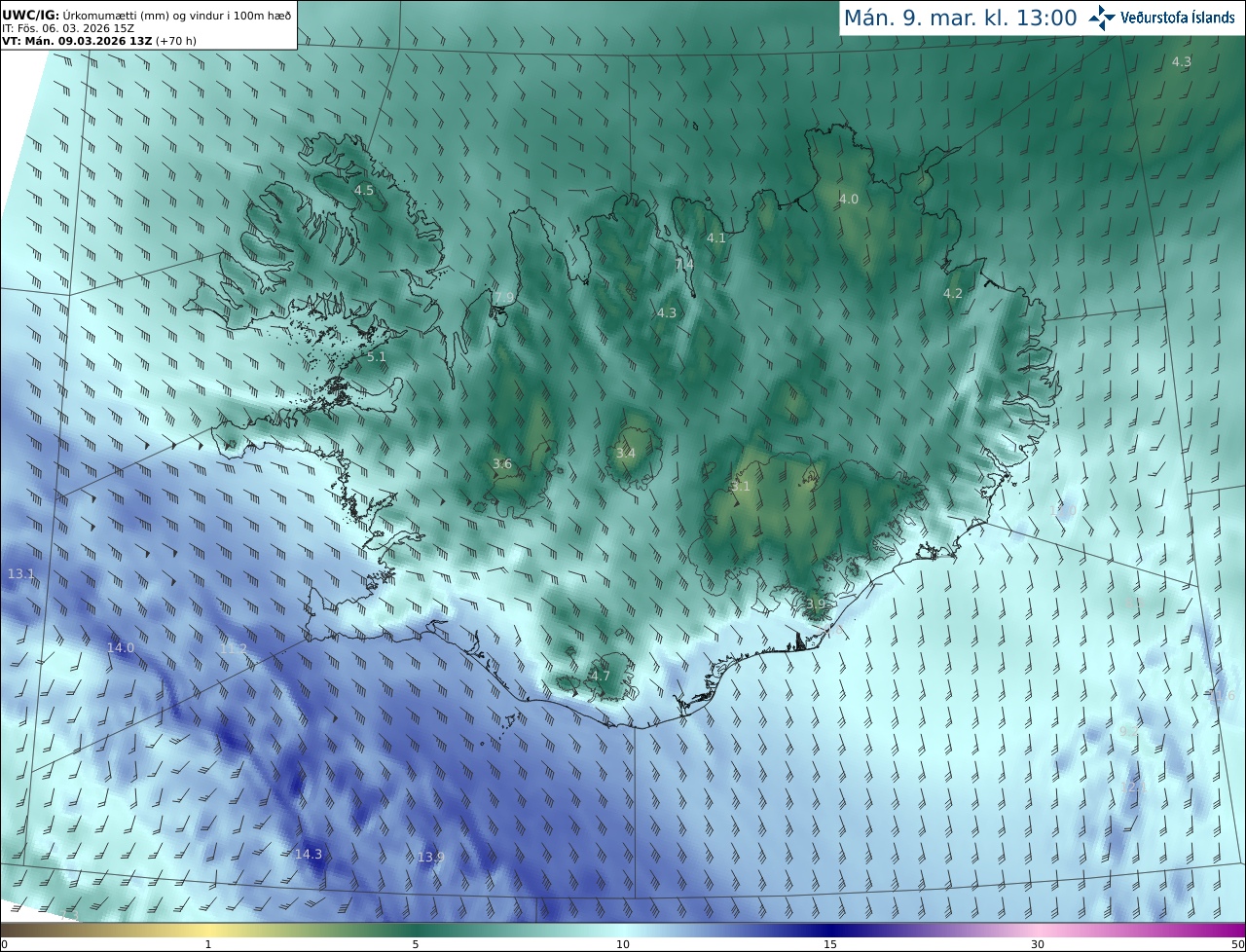Viewport: 1246px width, 952px height.
Task: Click the '30' tick label on the color scale
Action: [x=1038, y=944]
